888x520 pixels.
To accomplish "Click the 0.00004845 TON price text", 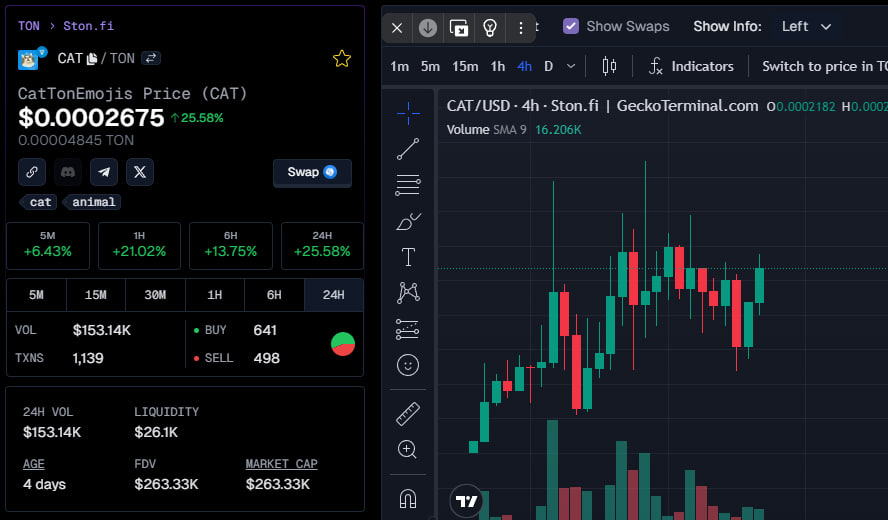I will click(x=76, y=140).
